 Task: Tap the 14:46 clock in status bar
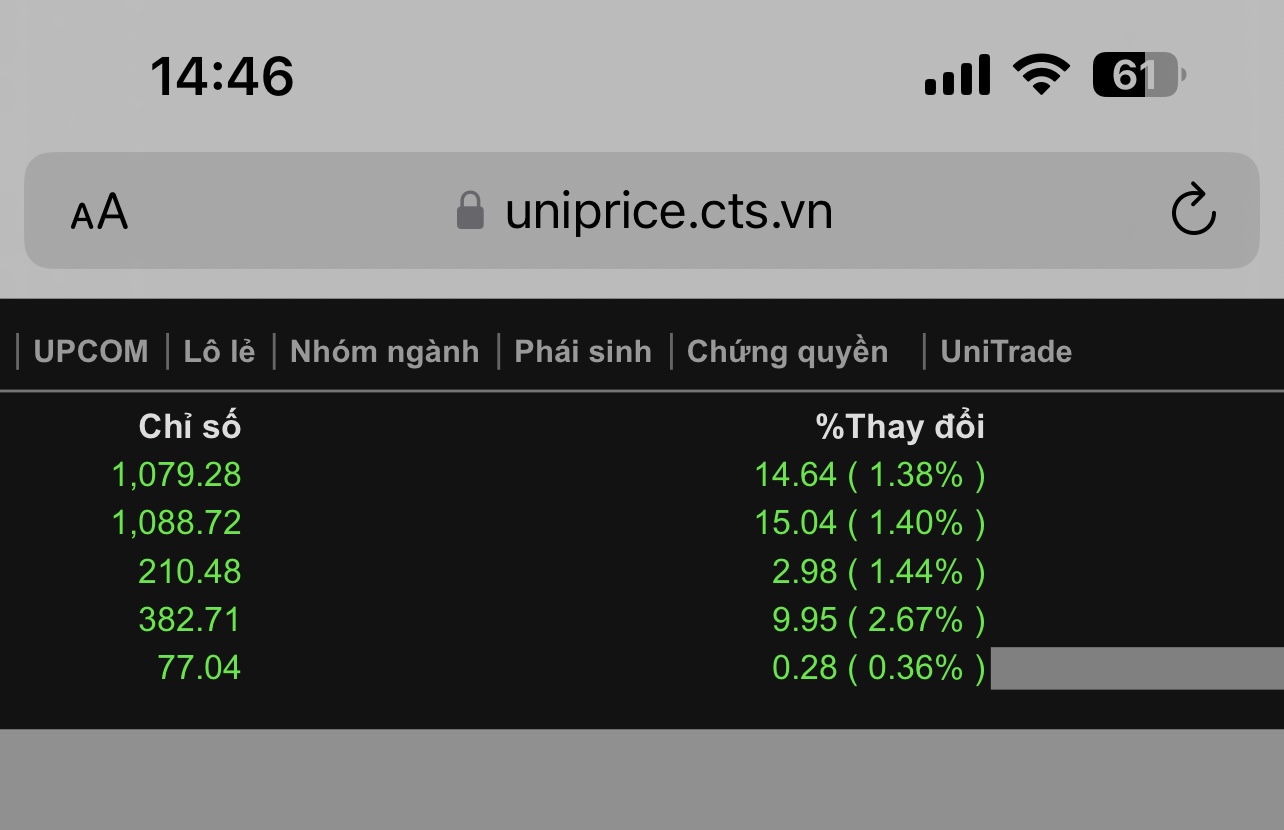tap(222, 76)
